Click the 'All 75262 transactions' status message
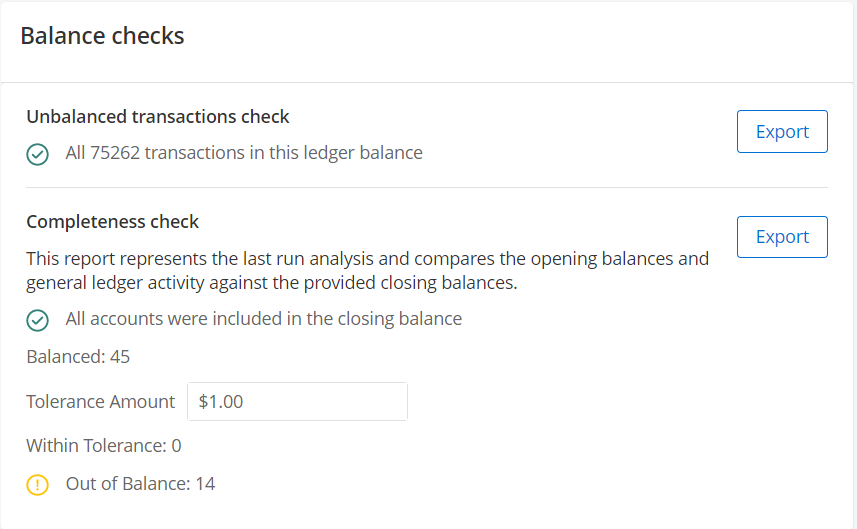This screenshot has height=529, width=857. click(x=244, y=153)
